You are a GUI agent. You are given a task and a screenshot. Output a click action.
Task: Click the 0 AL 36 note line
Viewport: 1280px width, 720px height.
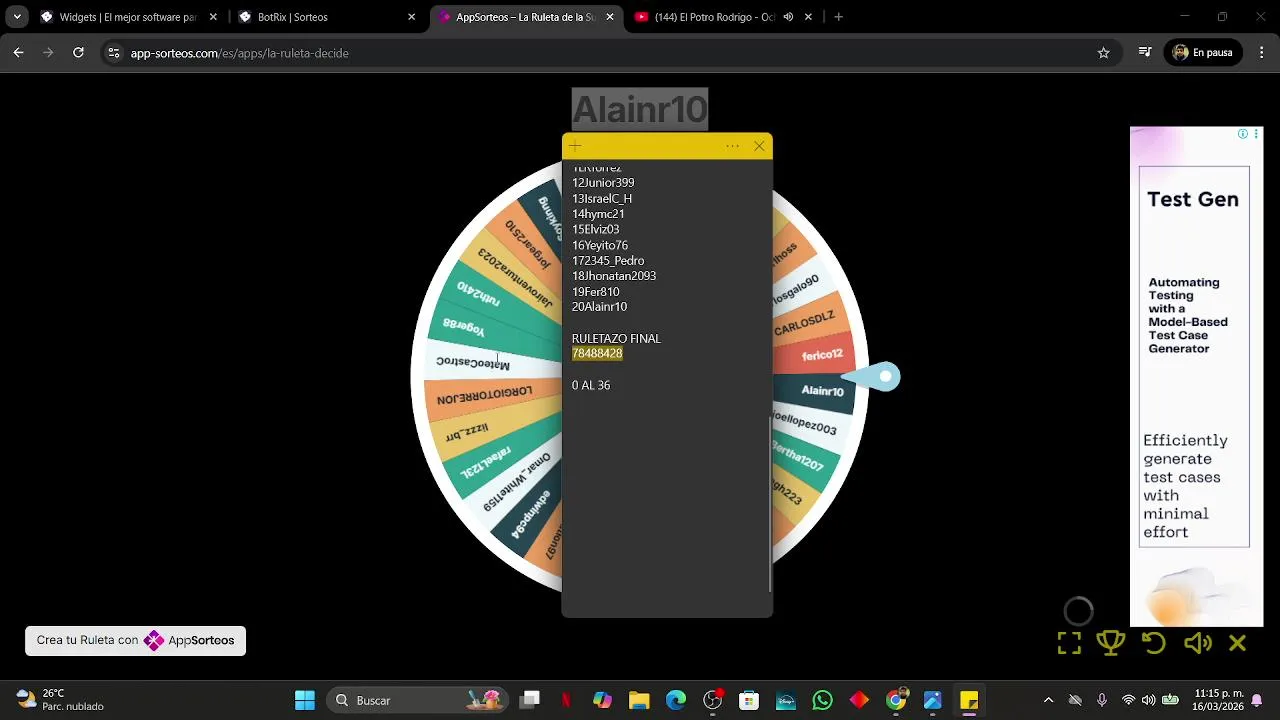(x=591, y=385)
